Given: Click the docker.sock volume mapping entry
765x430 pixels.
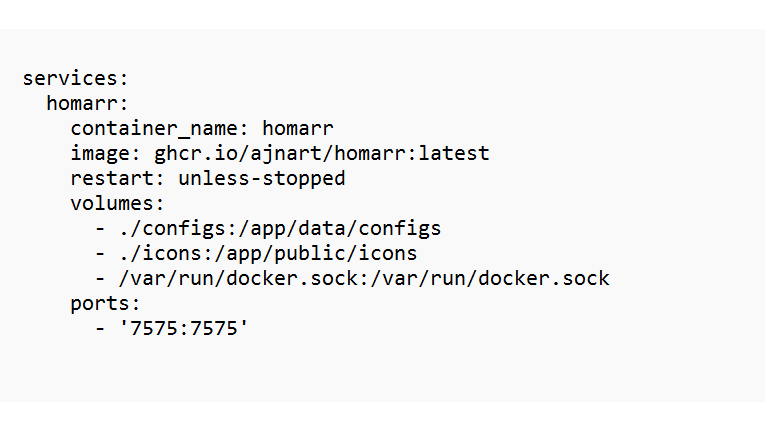Looking at the screenshot, I should (x=364, y=277).
